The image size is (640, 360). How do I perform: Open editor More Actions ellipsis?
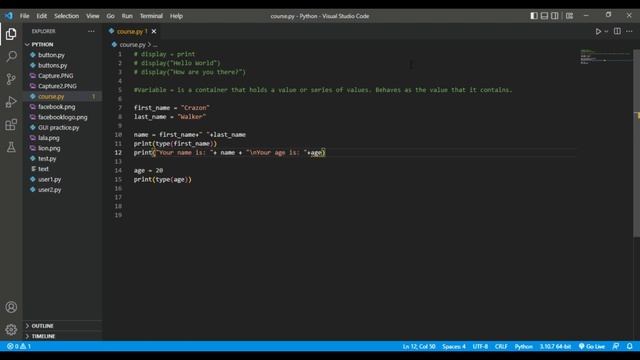629,31
